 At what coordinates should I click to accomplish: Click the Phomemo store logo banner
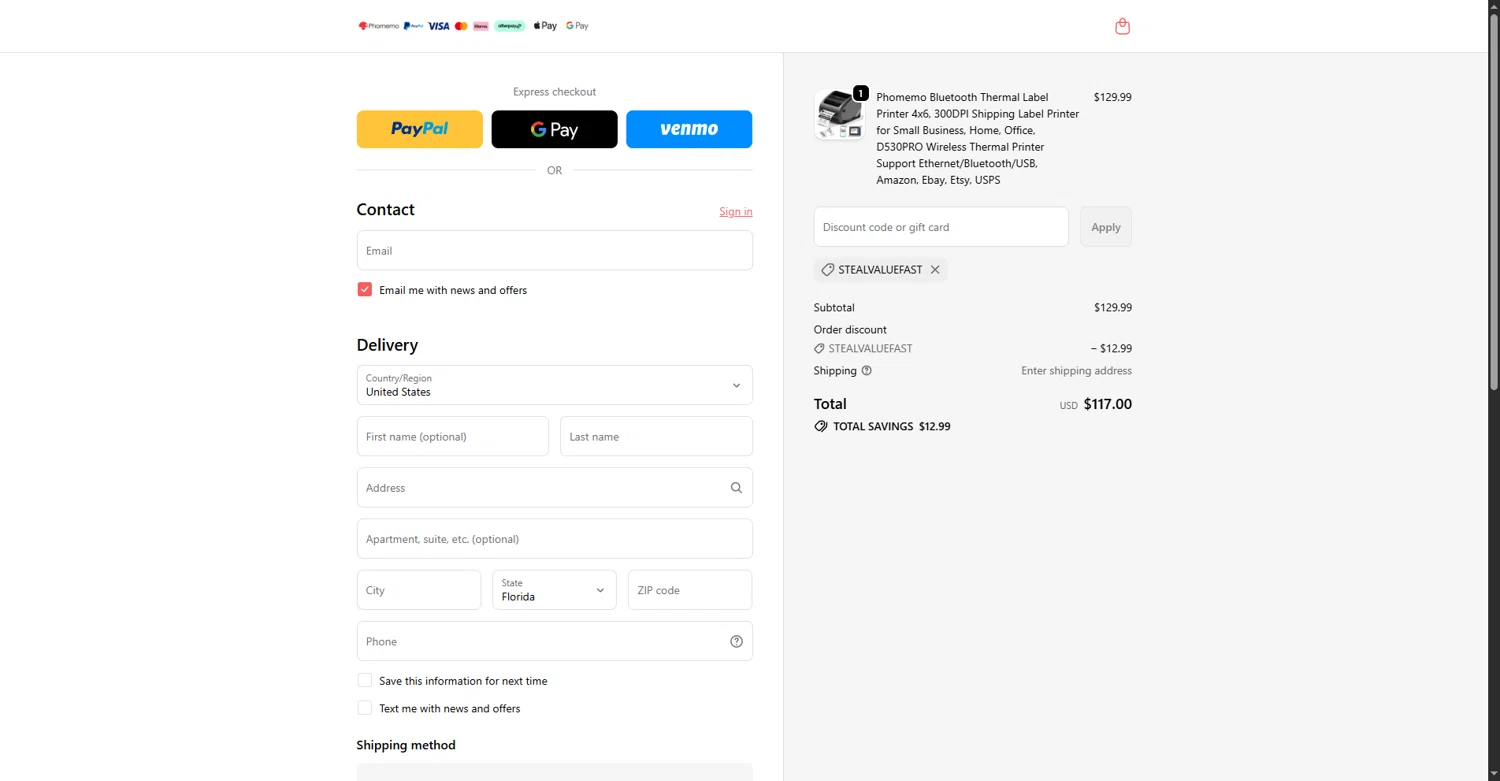click(473, 26)
